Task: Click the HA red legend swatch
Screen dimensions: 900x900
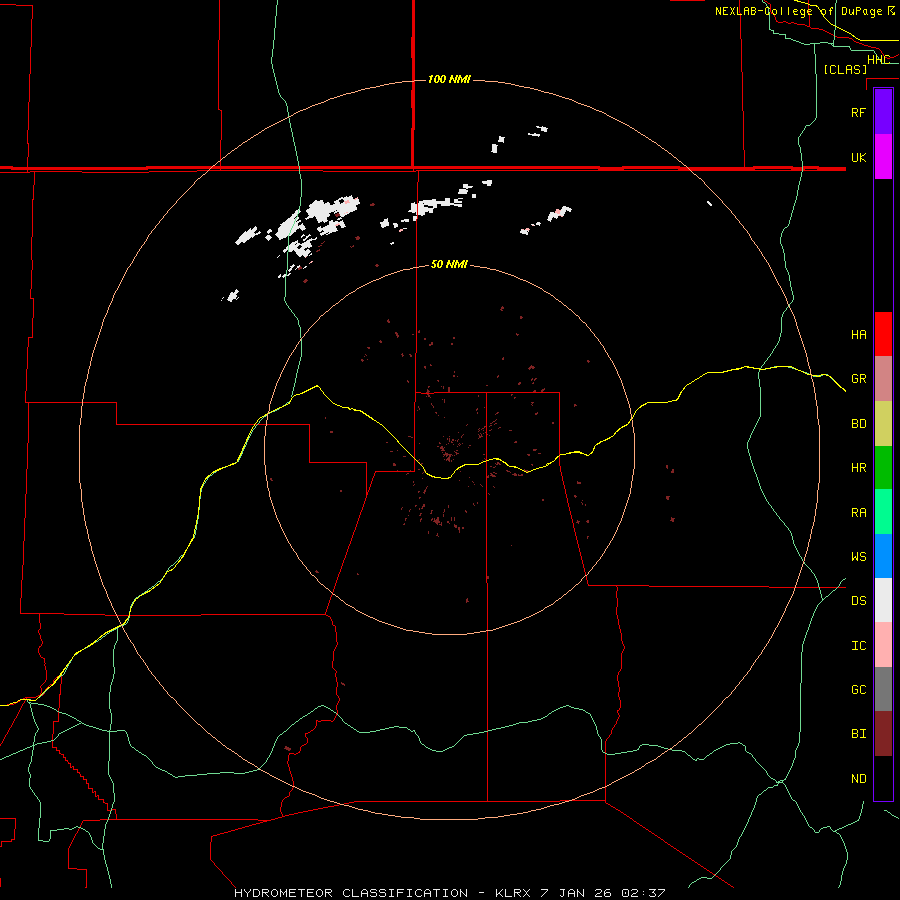Action: coord(883,334)
